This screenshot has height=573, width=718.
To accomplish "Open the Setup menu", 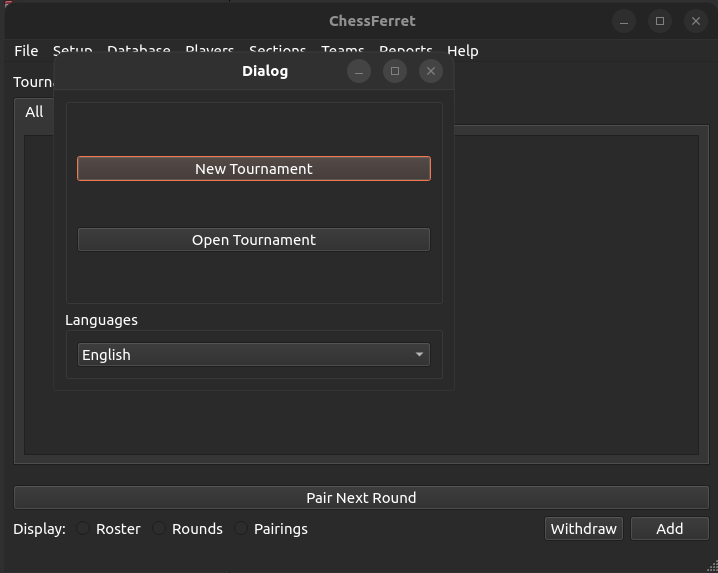I will pyautogui.click(x=72, y=49).
